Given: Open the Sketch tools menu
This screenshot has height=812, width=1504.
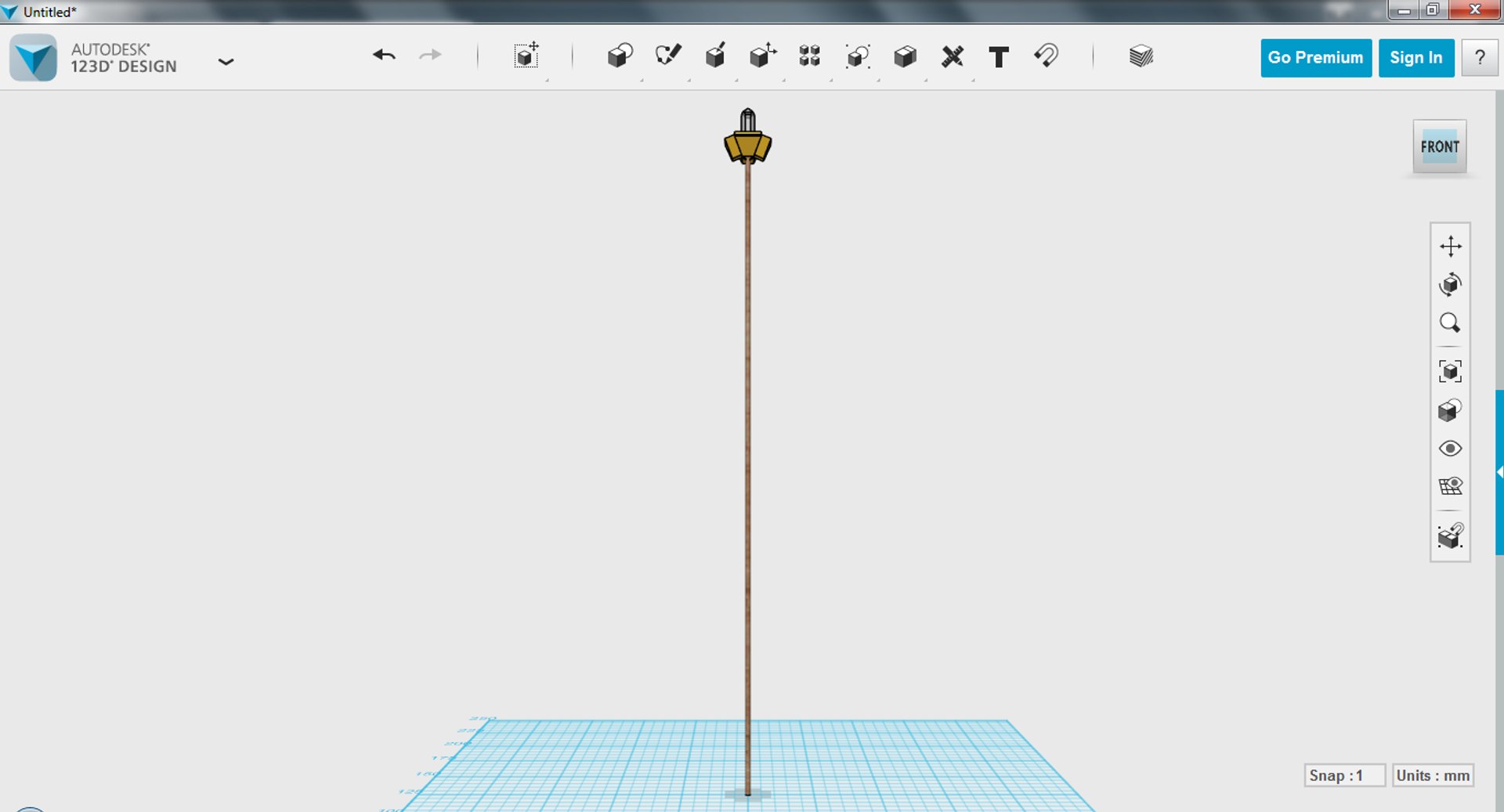Looking at the screenshot, I should [x=668, y=56].
